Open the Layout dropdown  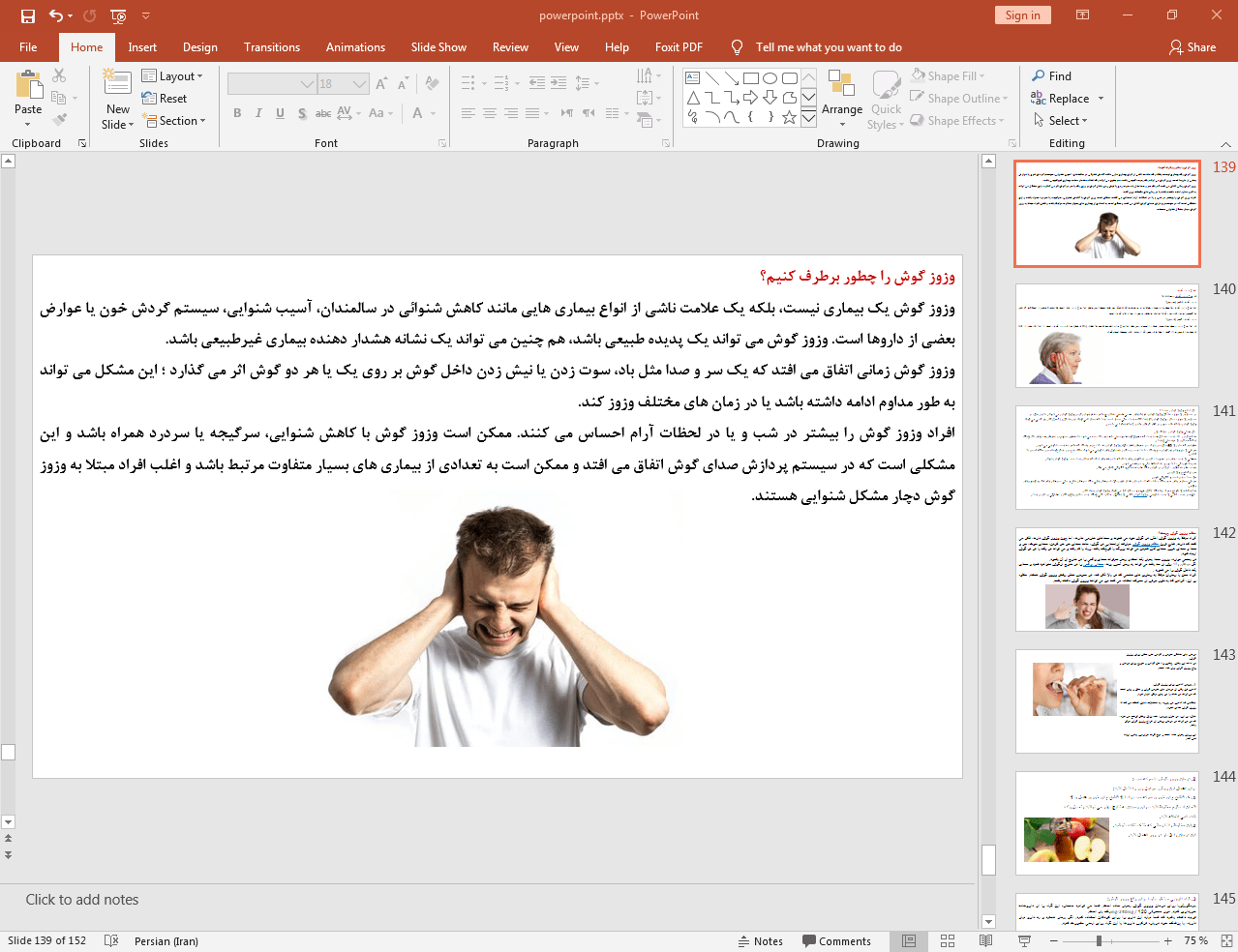(x=172, y=75)
